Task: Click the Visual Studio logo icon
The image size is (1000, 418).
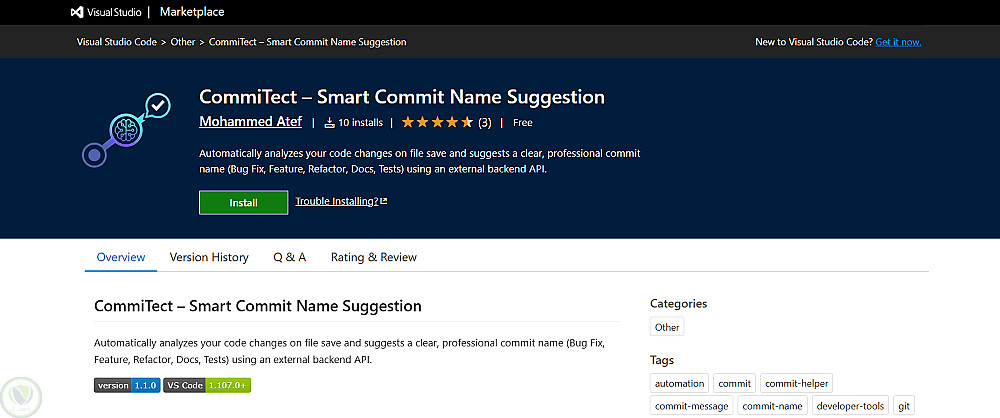Action: (x=78, y=12)
